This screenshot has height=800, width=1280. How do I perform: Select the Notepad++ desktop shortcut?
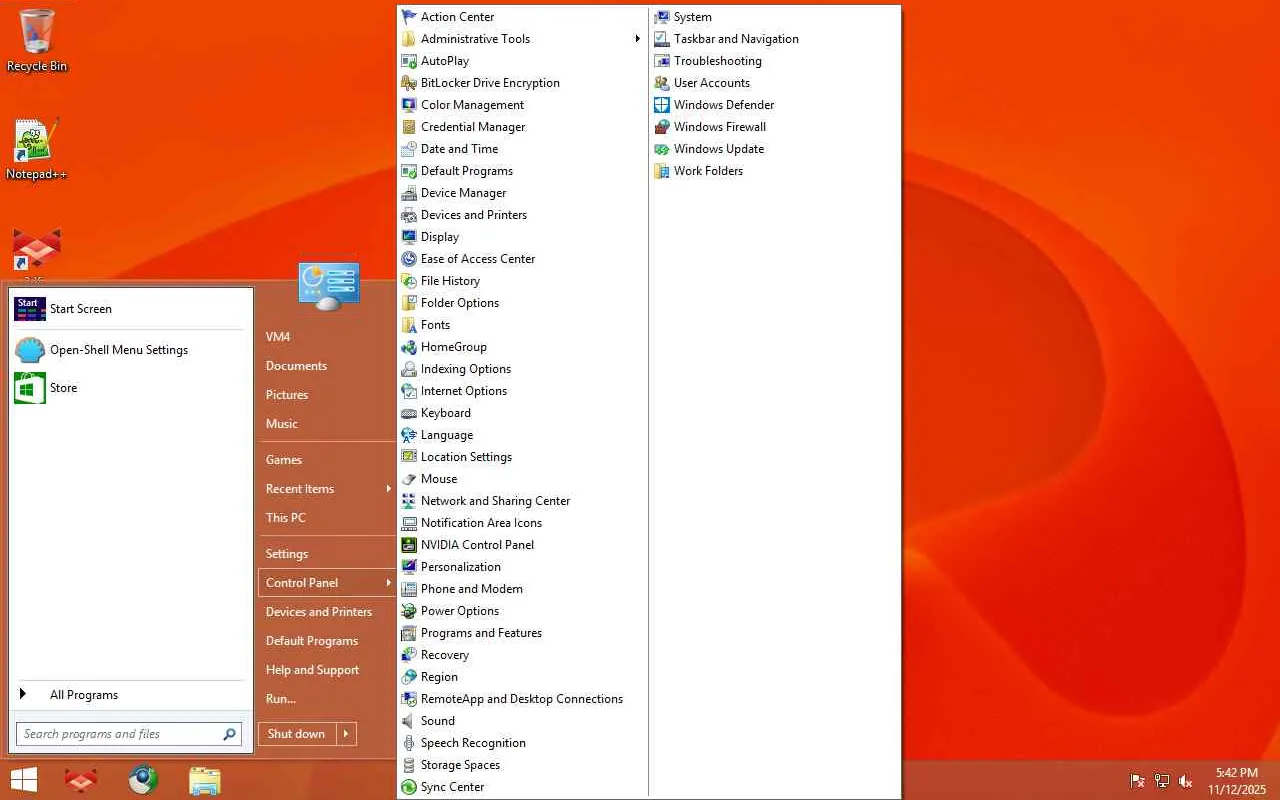(x=37, y=150)
